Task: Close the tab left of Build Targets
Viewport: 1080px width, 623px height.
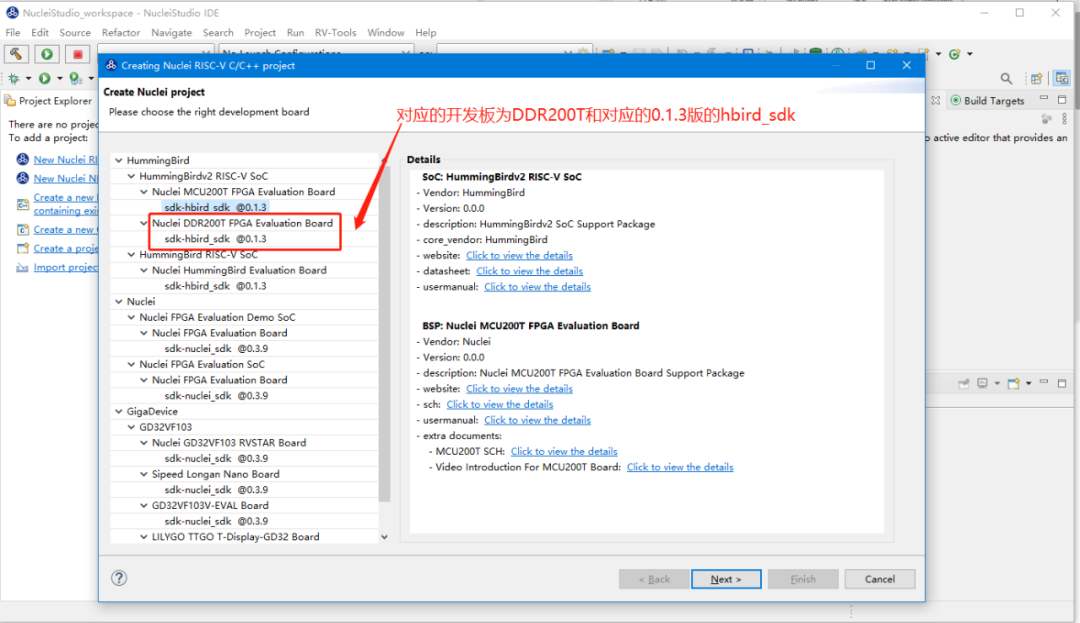Action: [x=935, y=101]
